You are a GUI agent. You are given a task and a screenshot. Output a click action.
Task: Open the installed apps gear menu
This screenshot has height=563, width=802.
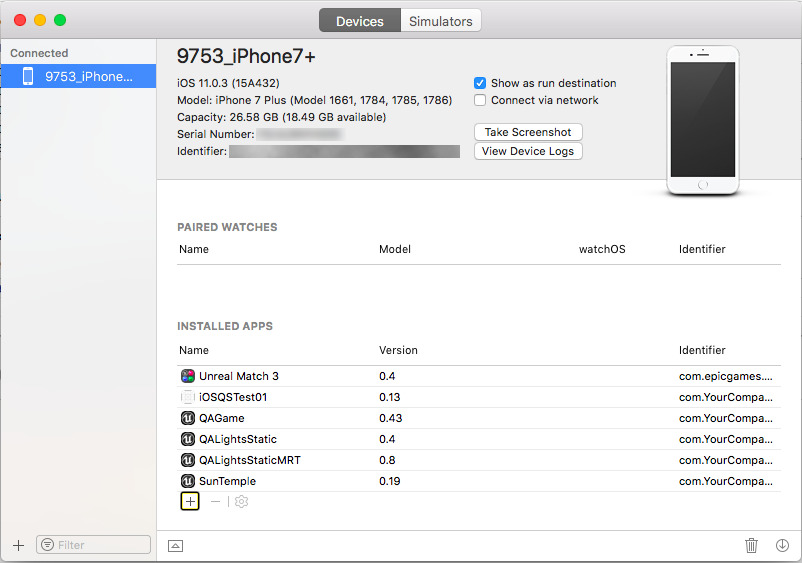point(241,502)
